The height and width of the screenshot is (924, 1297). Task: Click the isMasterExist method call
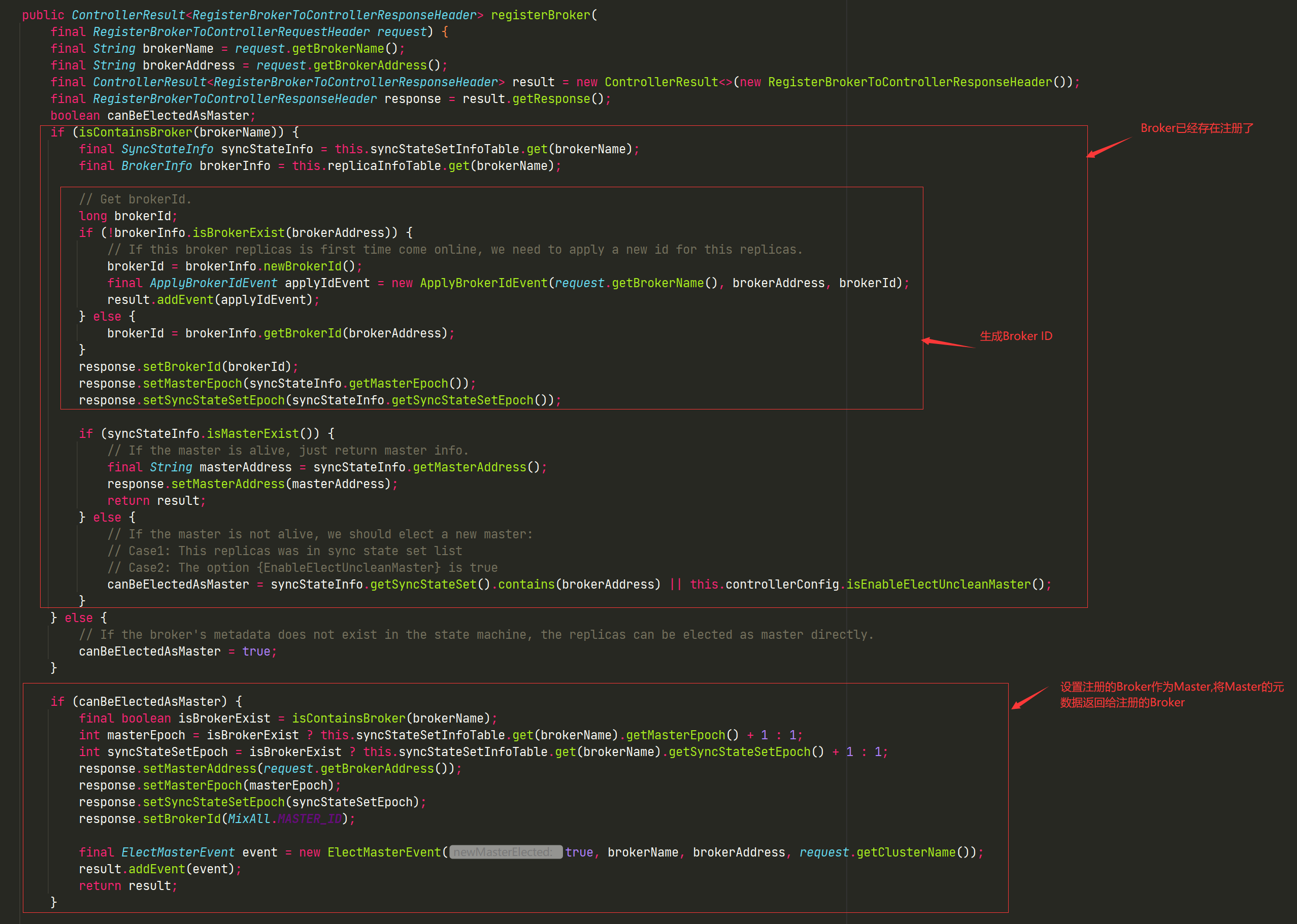click(x=252, y=433)
